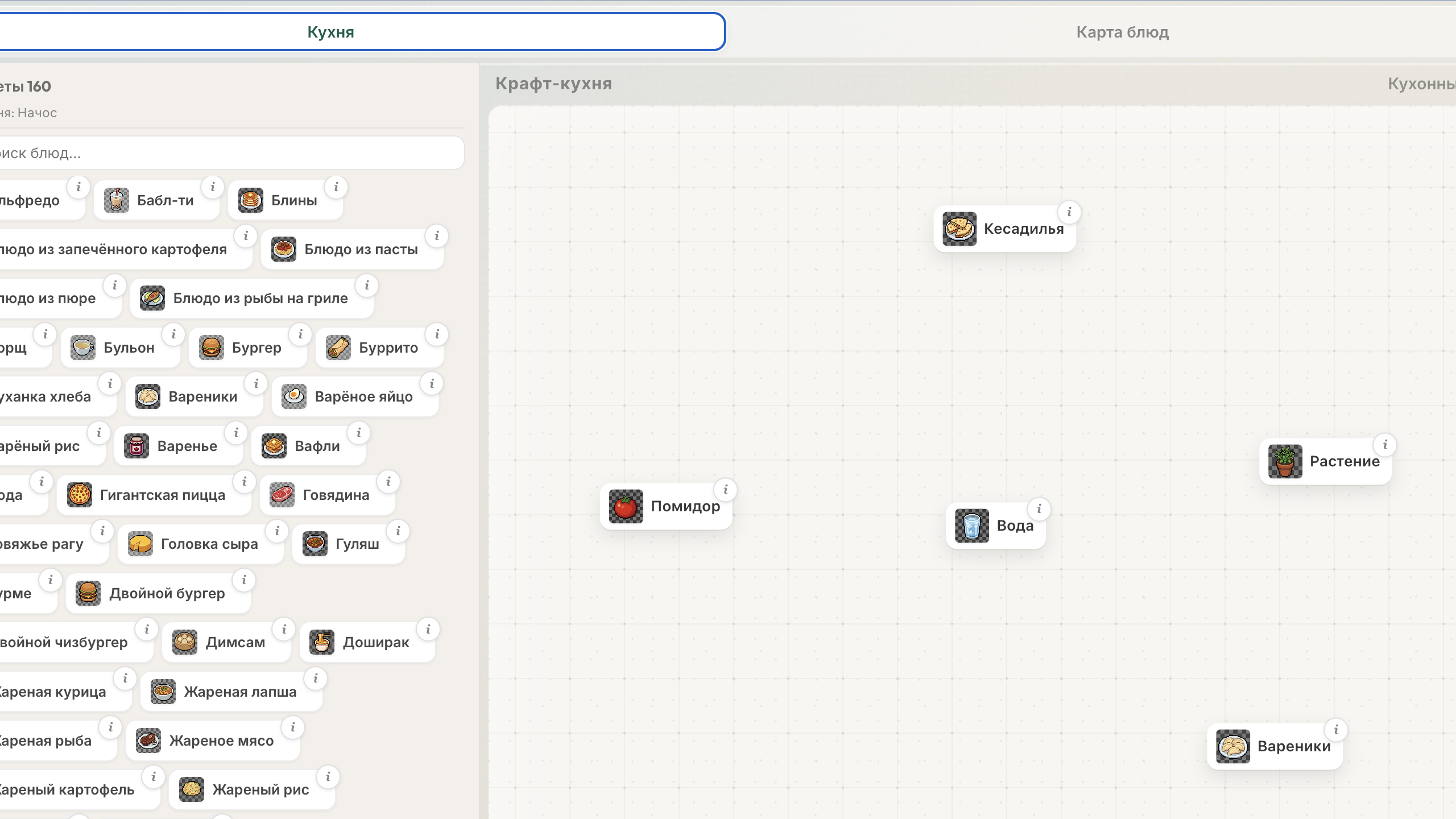The height and width of the screenshot is (819, 1456).
Task: Click the Жареный картофель label
Action: 67,789
